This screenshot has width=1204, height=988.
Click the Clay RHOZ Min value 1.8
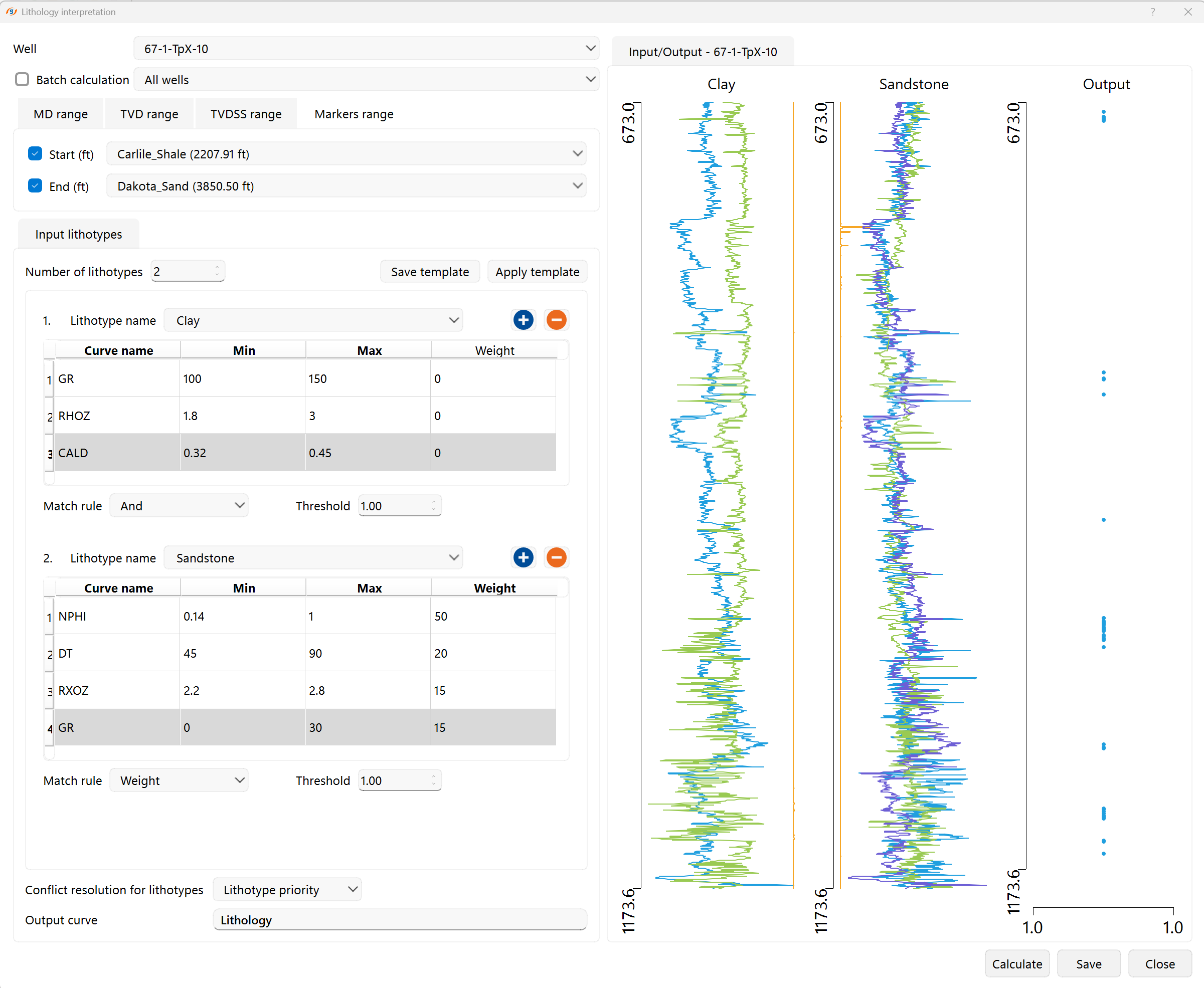[x=243, y=416]
